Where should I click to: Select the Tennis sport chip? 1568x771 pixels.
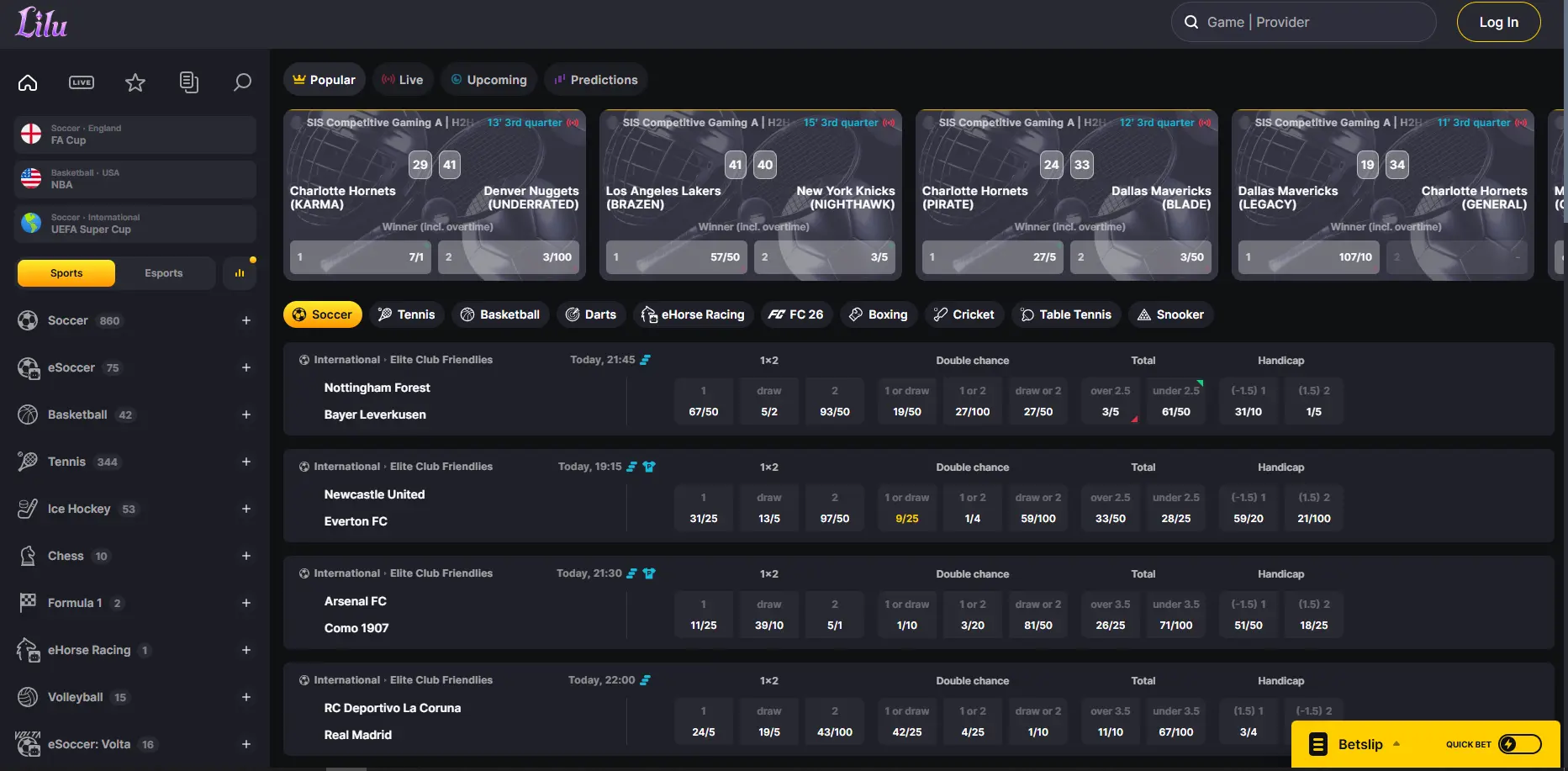point(407,314)
